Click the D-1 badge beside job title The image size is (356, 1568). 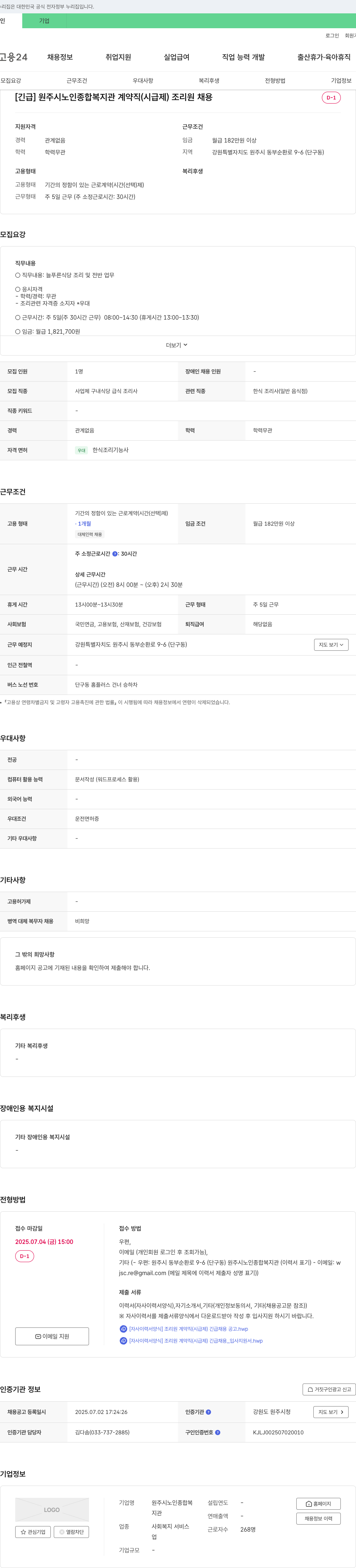(331, 97)
